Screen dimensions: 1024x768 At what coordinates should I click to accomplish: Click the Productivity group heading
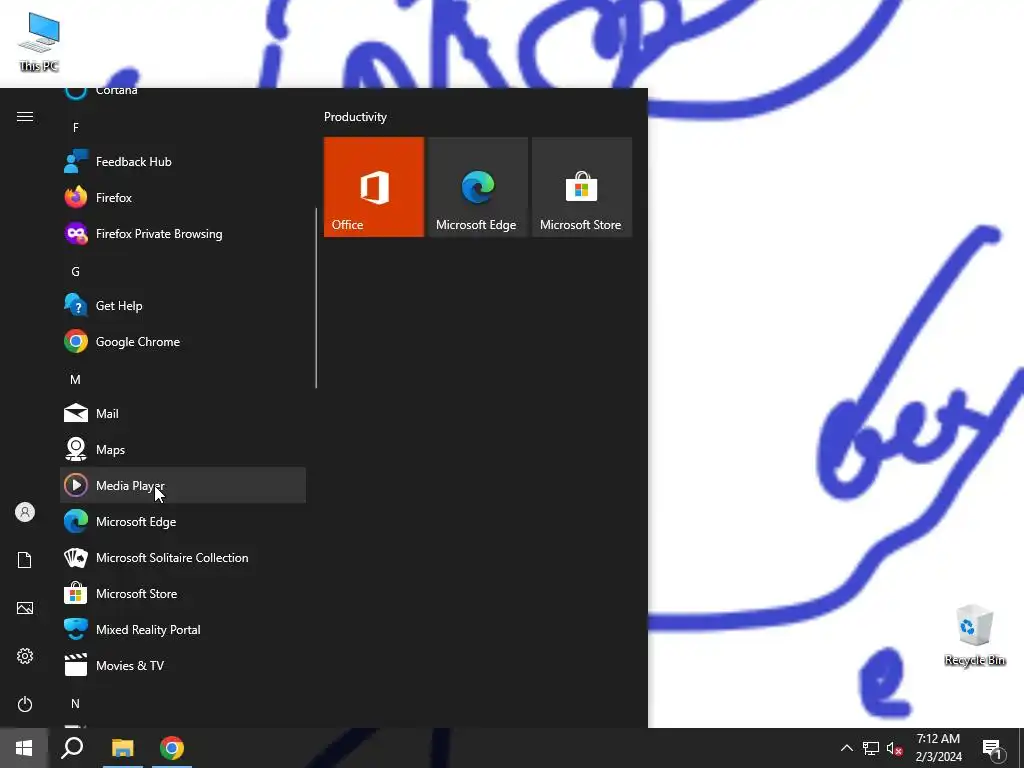tap(355, 117)
